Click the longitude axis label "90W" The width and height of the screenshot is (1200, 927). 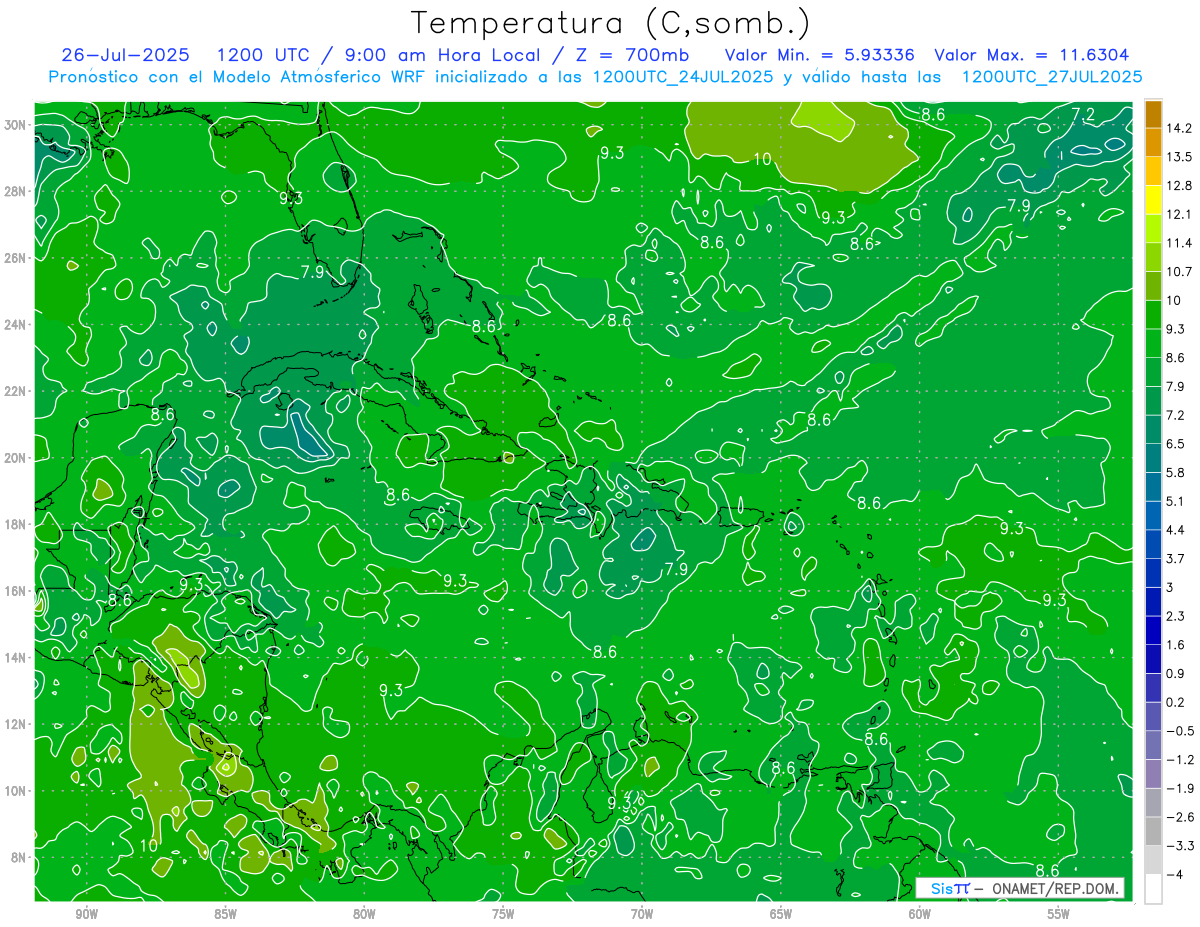86,914
